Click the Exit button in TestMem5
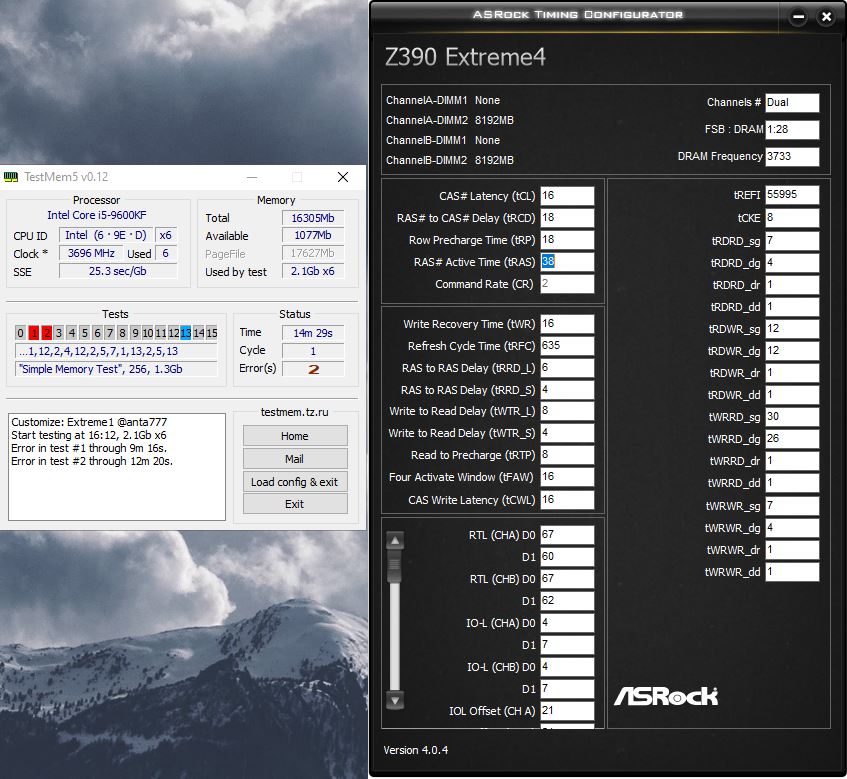847x779 pixels. (295, 504)
